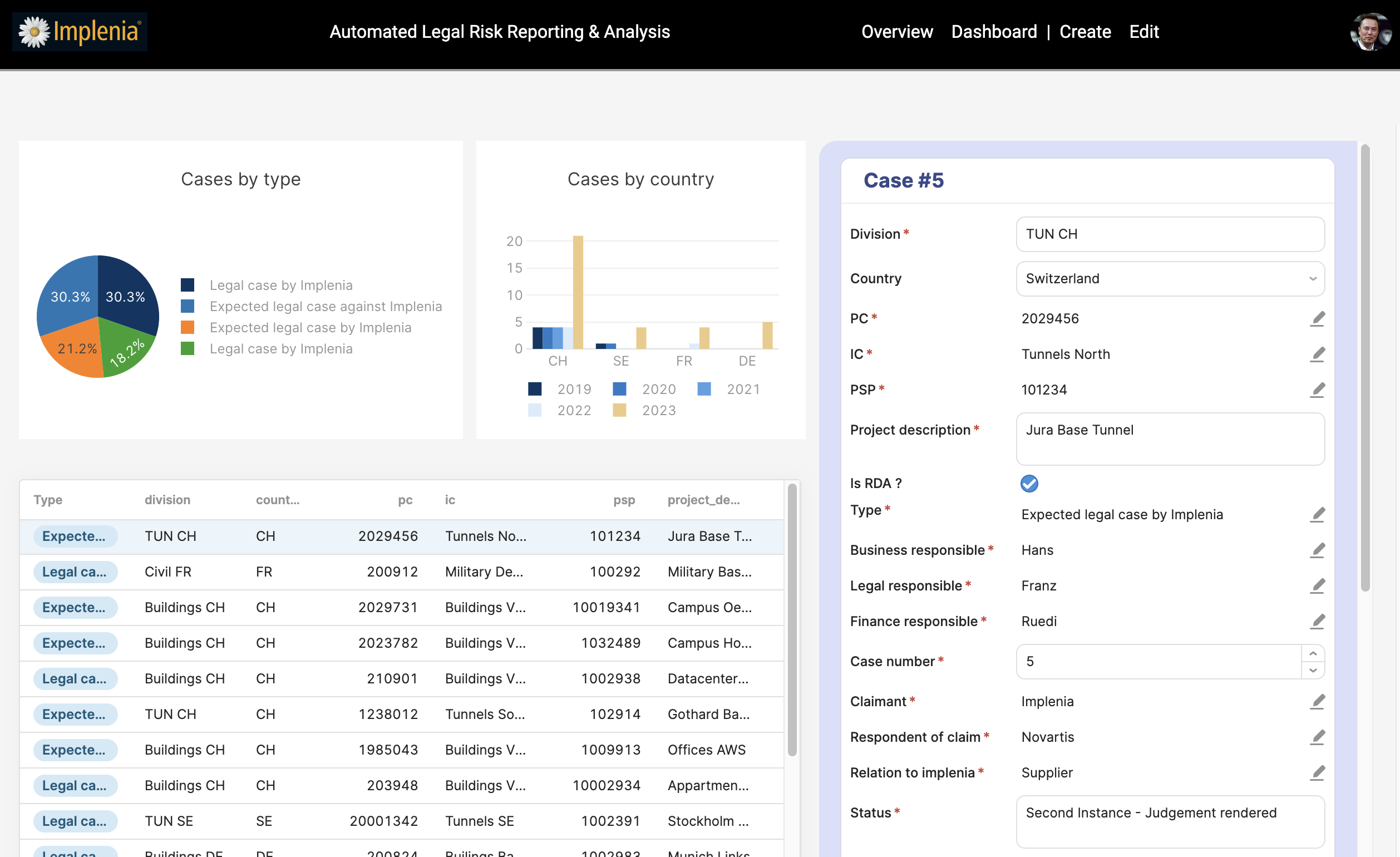Uncheck the Is RDA checkbox

tap(1029, 484)
